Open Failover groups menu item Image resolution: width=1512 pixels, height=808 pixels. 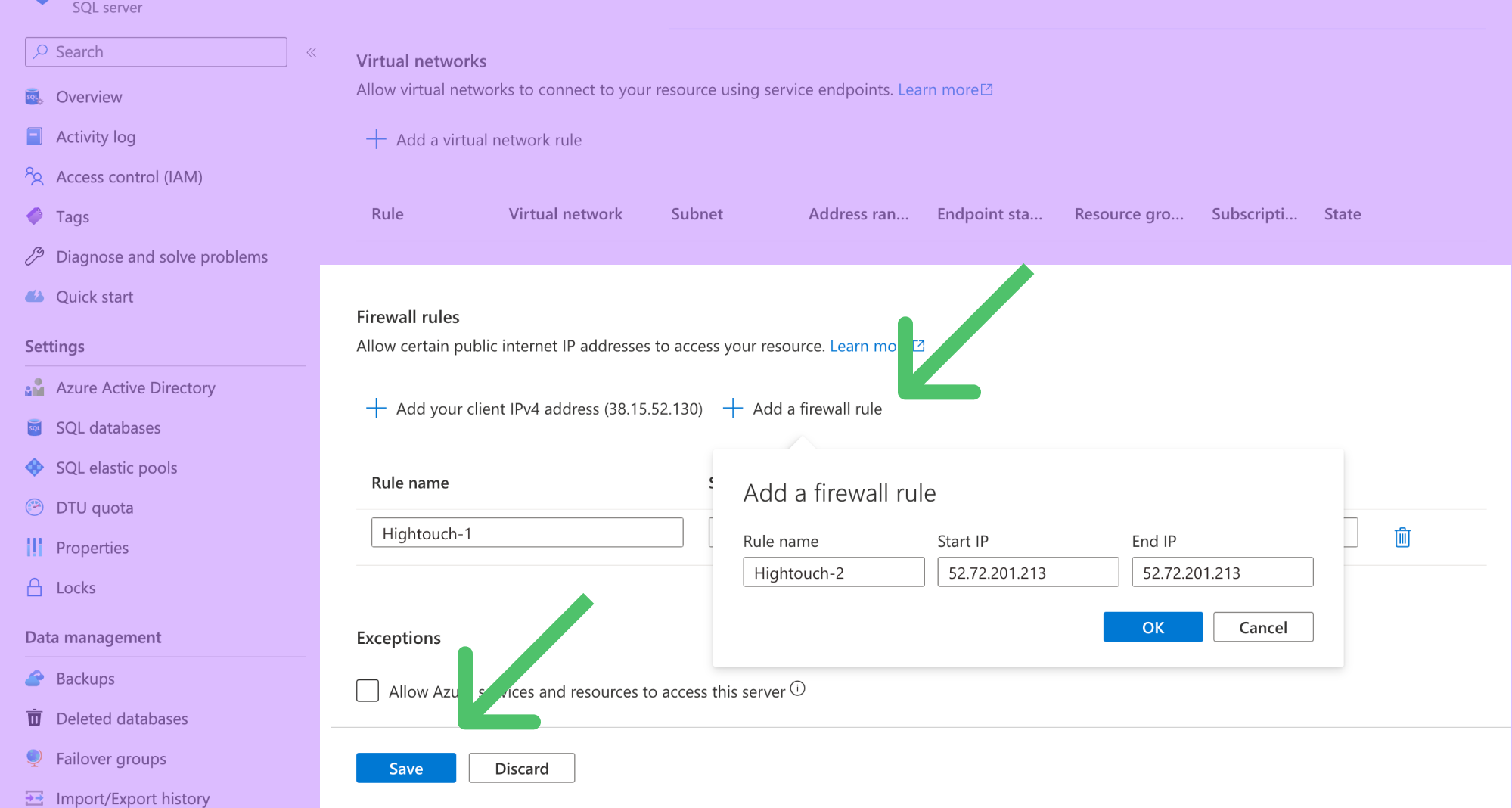coord(111,759)
